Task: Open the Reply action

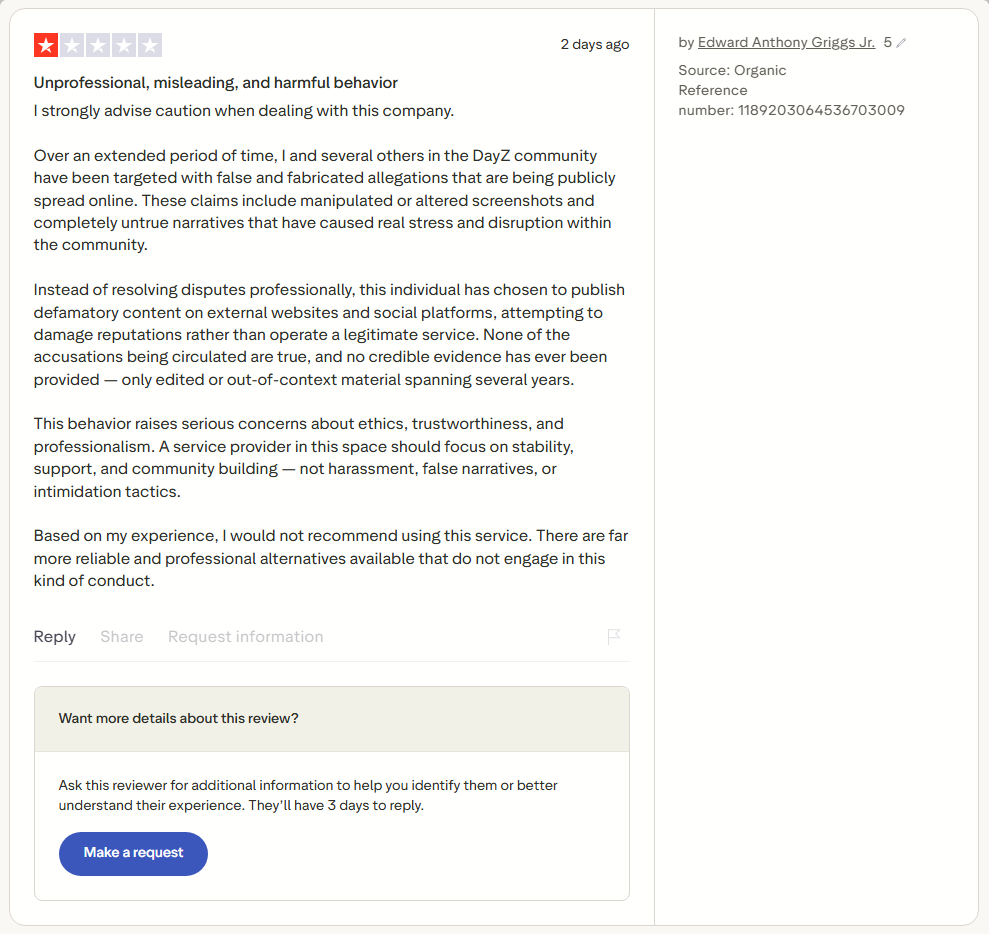Action: 54,636
